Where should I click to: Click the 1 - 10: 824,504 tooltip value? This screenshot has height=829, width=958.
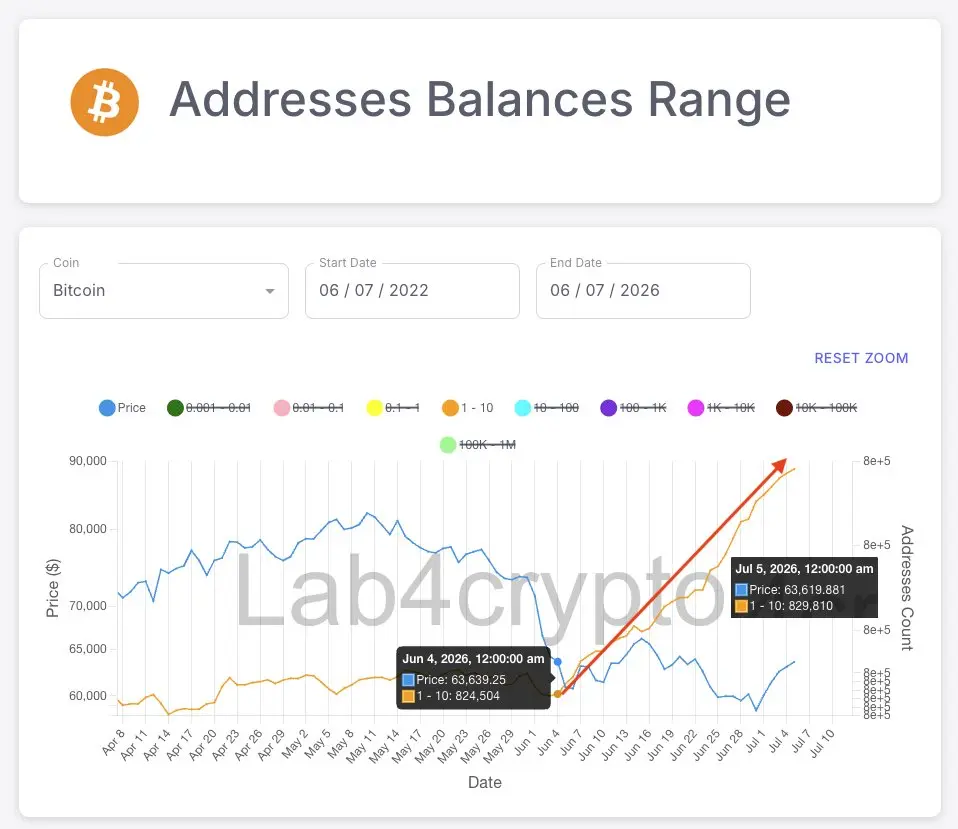(x=458, y=696)
